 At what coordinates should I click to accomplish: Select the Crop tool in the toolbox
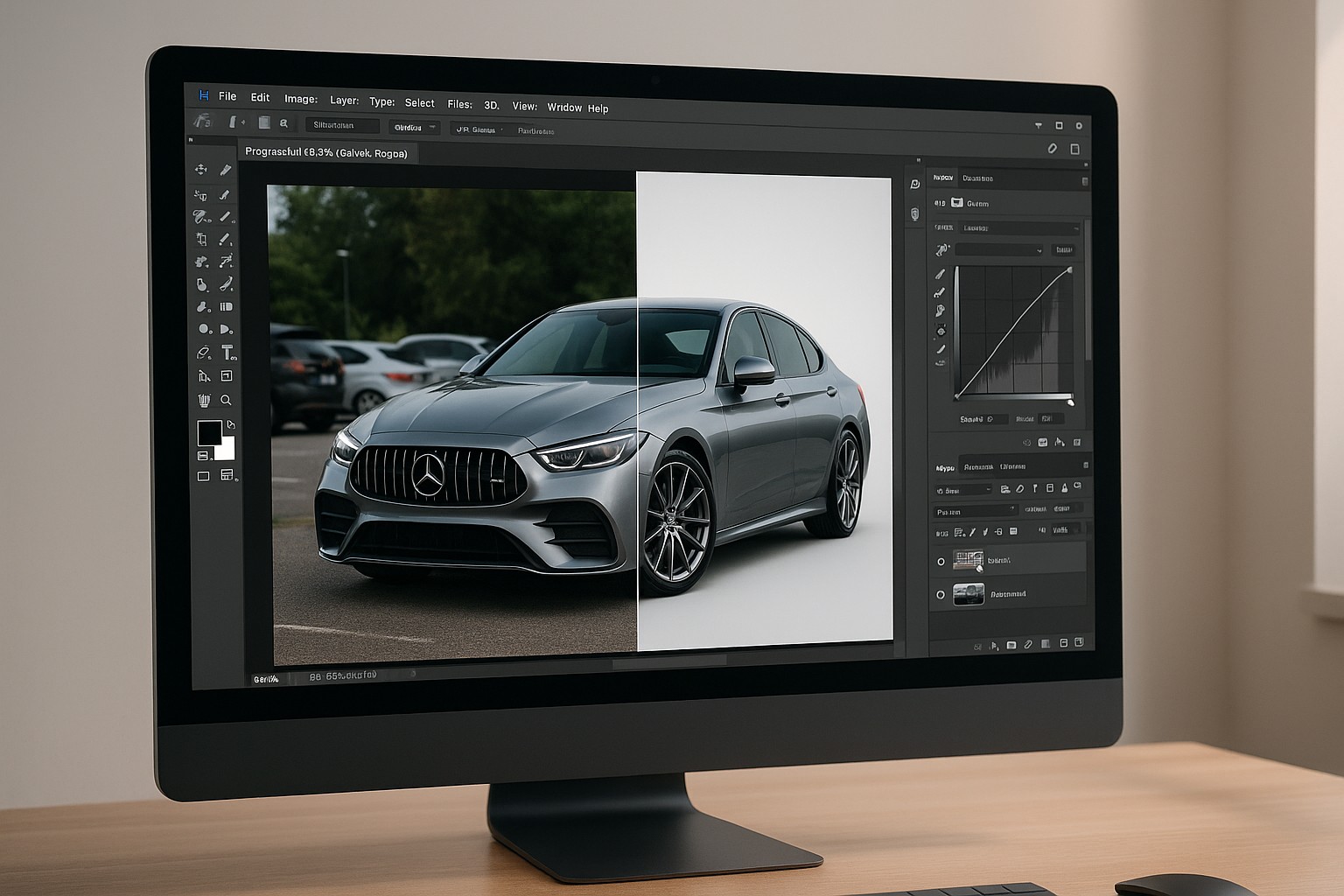(202, 239)
